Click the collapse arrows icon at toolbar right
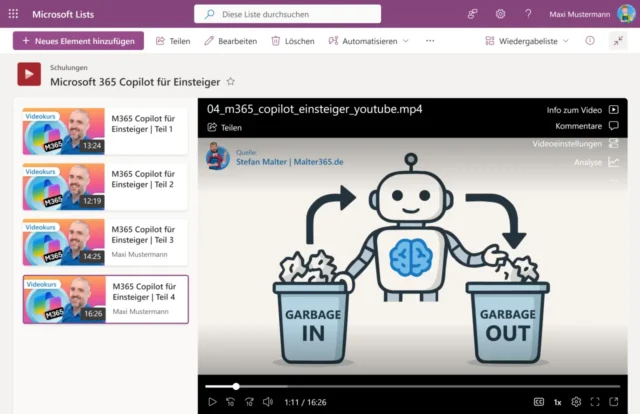Viewport: 640px width, 414px height. pos(618,40)
